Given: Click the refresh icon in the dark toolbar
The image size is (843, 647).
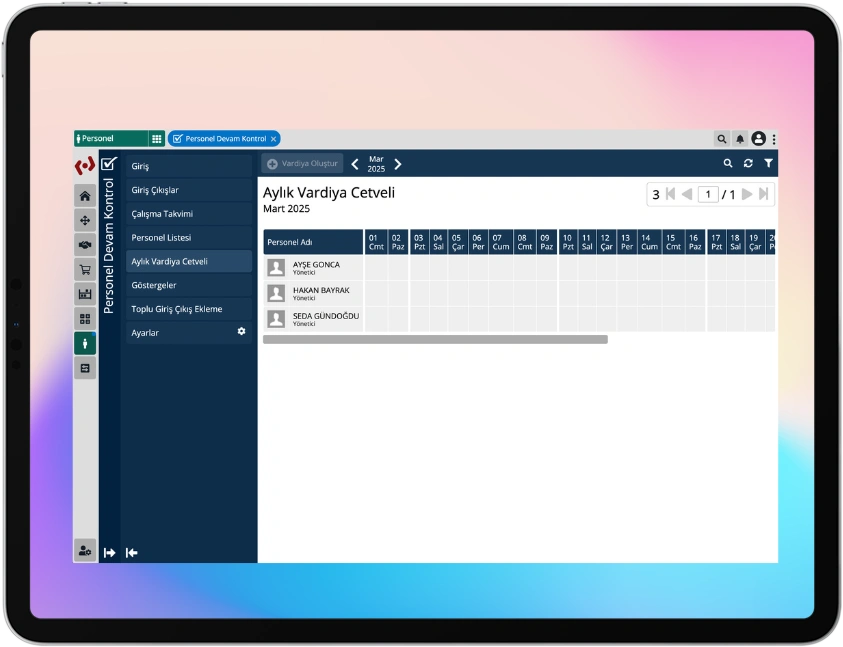Looking at the screenshot, I should click(x=748, y=163).
